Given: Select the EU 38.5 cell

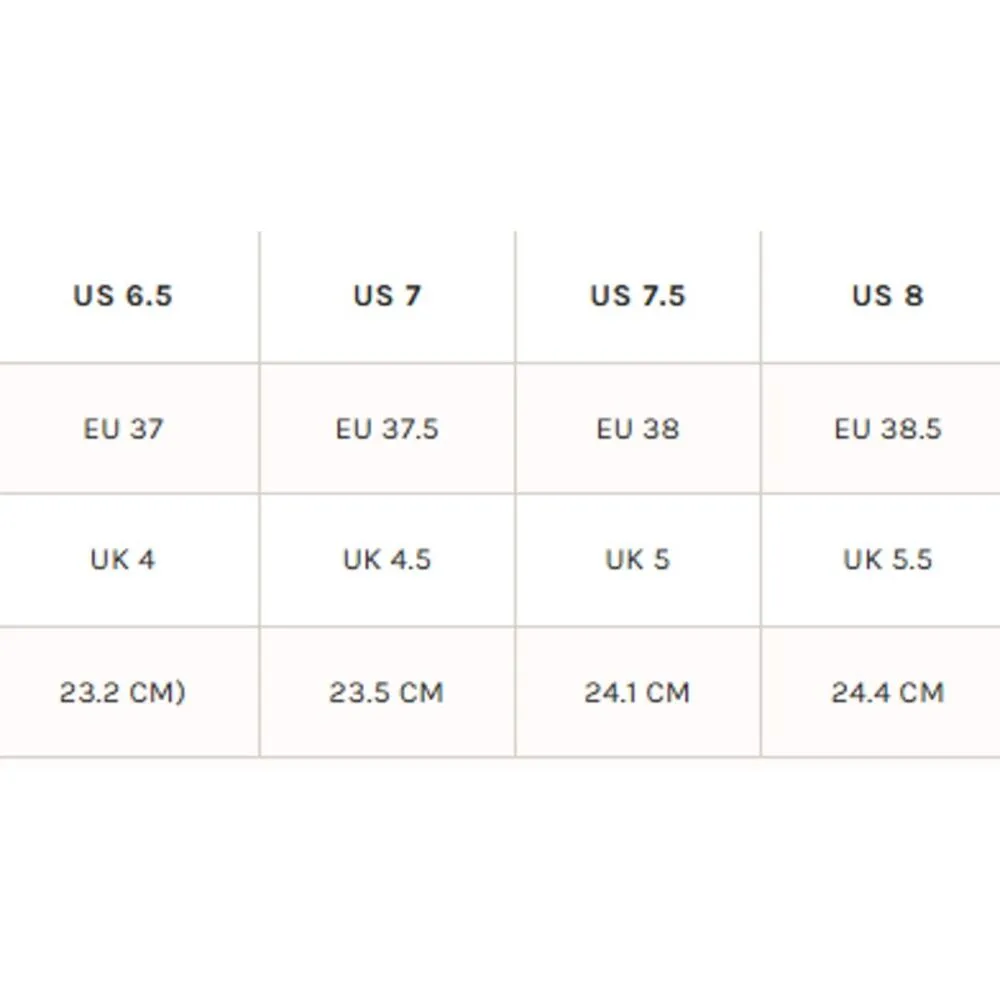Looking at the screenshot, I should [887, 429].
